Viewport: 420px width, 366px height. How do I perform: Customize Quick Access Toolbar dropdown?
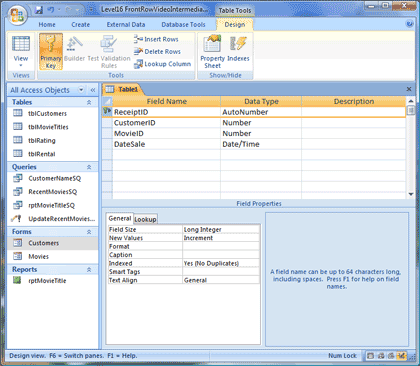point(91,10)
